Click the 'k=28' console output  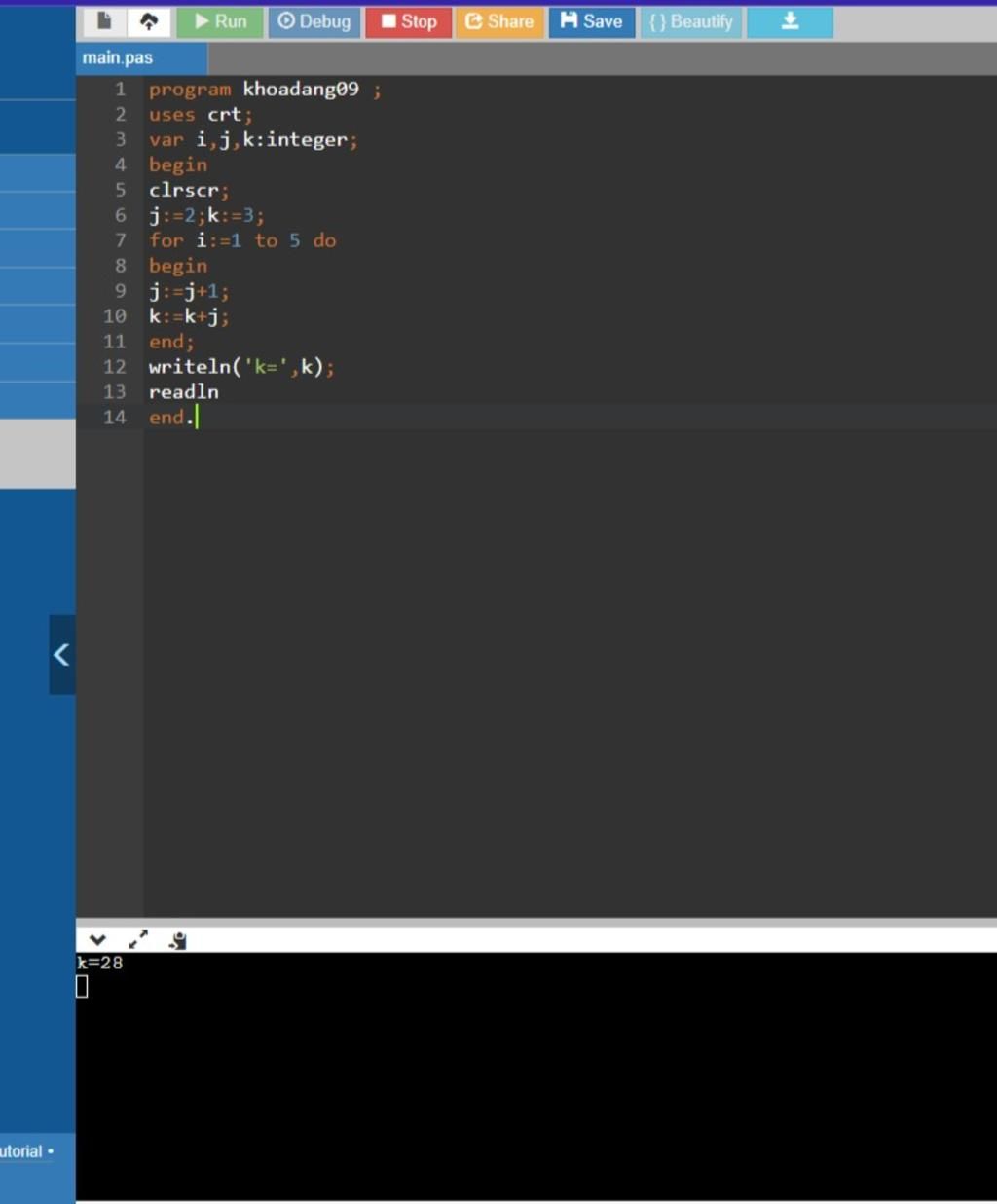coord(100,963)
